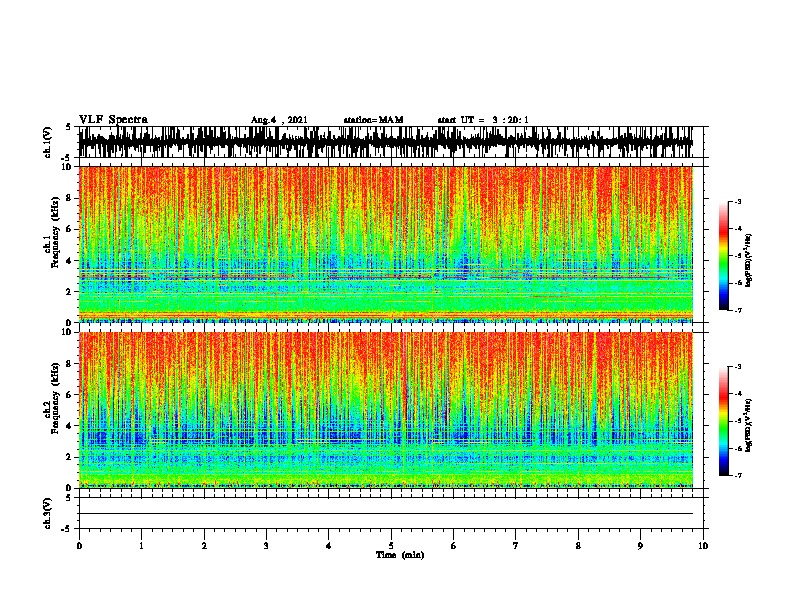792x612 pixels.
Task: Click the "VLF Spectra" plot title
Action: 113,119
